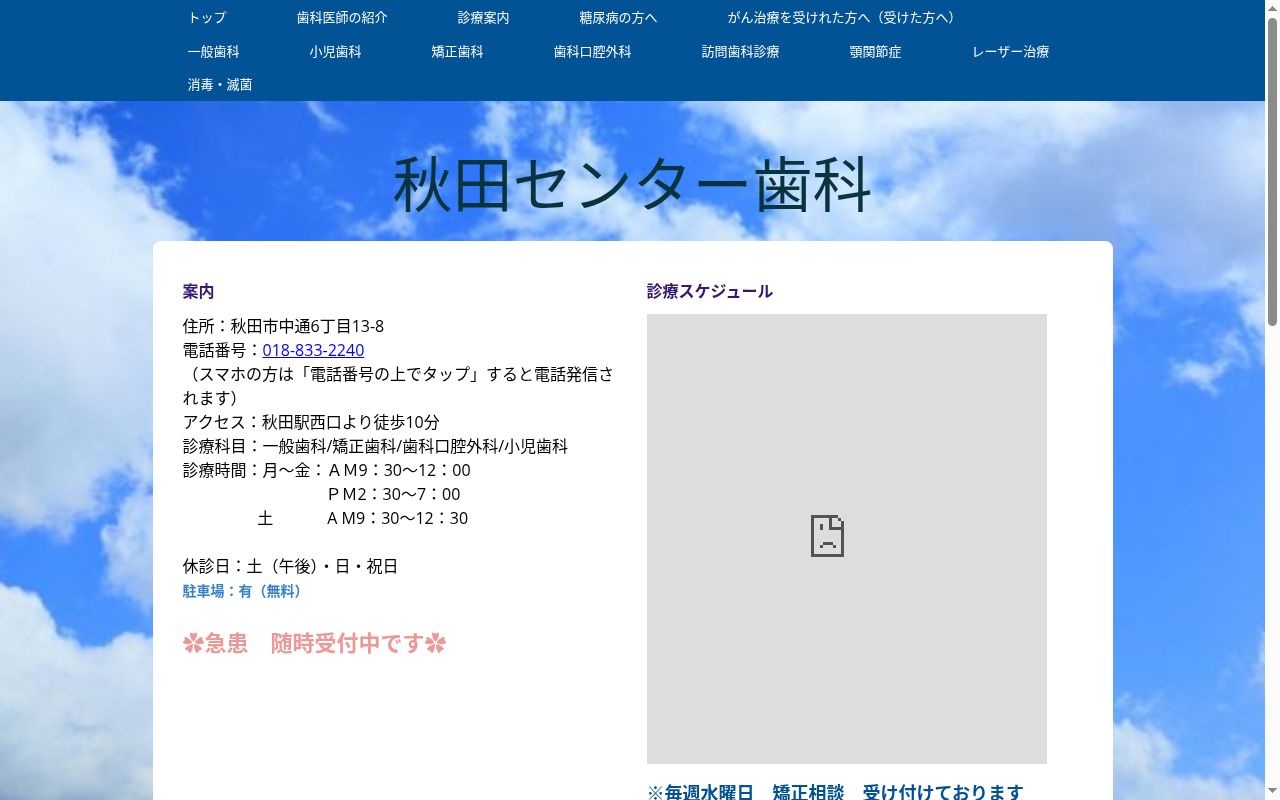Screen dimensions: 1280x800
Task: Click the 駐車場：有（無料） text
Action: click(x=242, y=591)
